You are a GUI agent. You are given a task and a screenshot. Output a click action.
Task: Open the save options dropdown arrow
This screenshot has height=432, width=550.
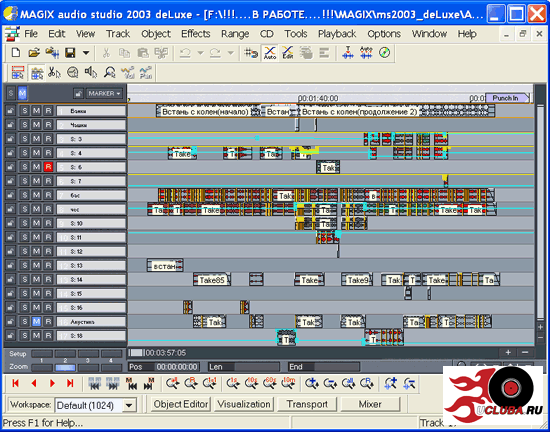[86, 53]
